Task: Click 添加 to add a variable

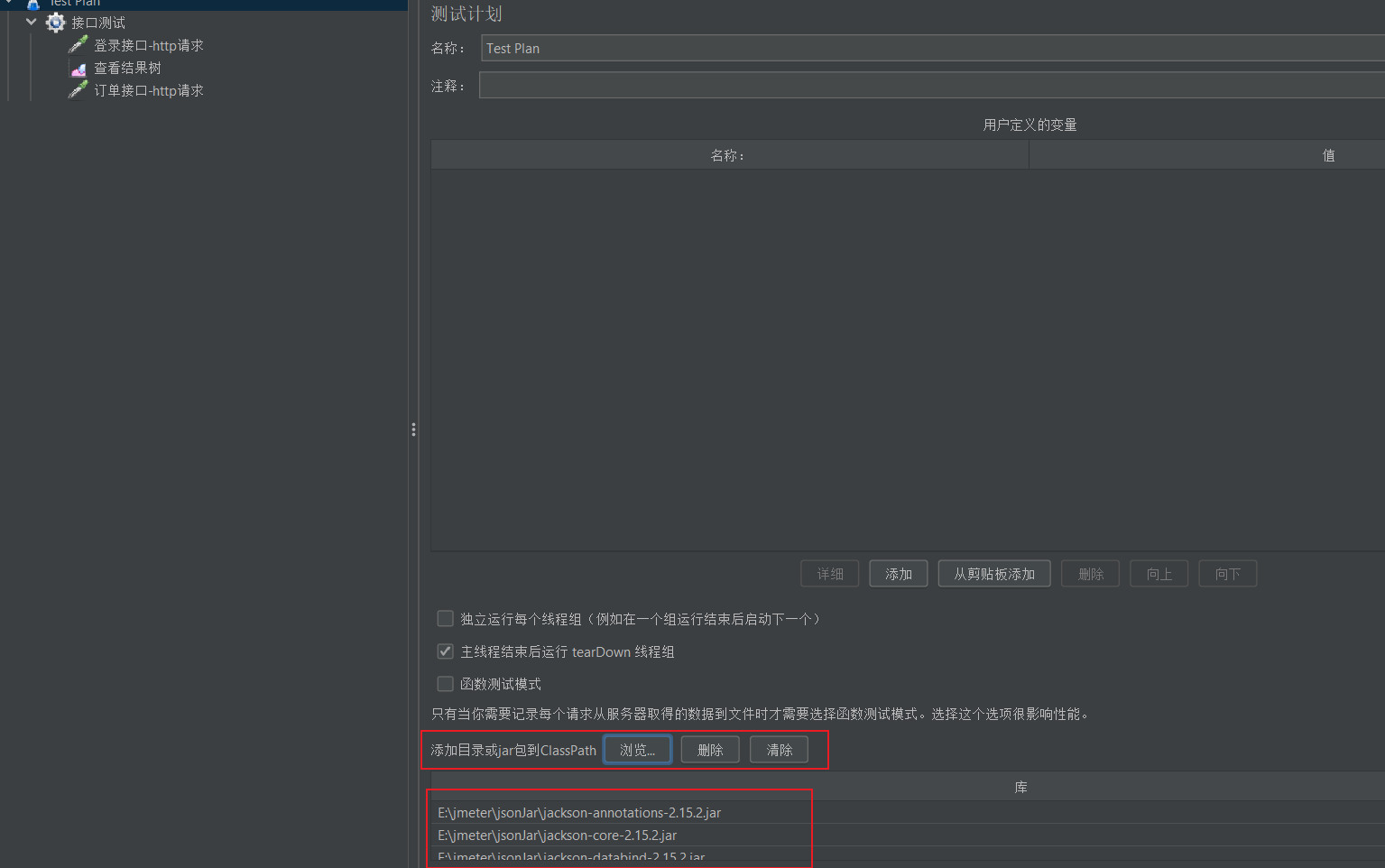Action: (899, 574)
